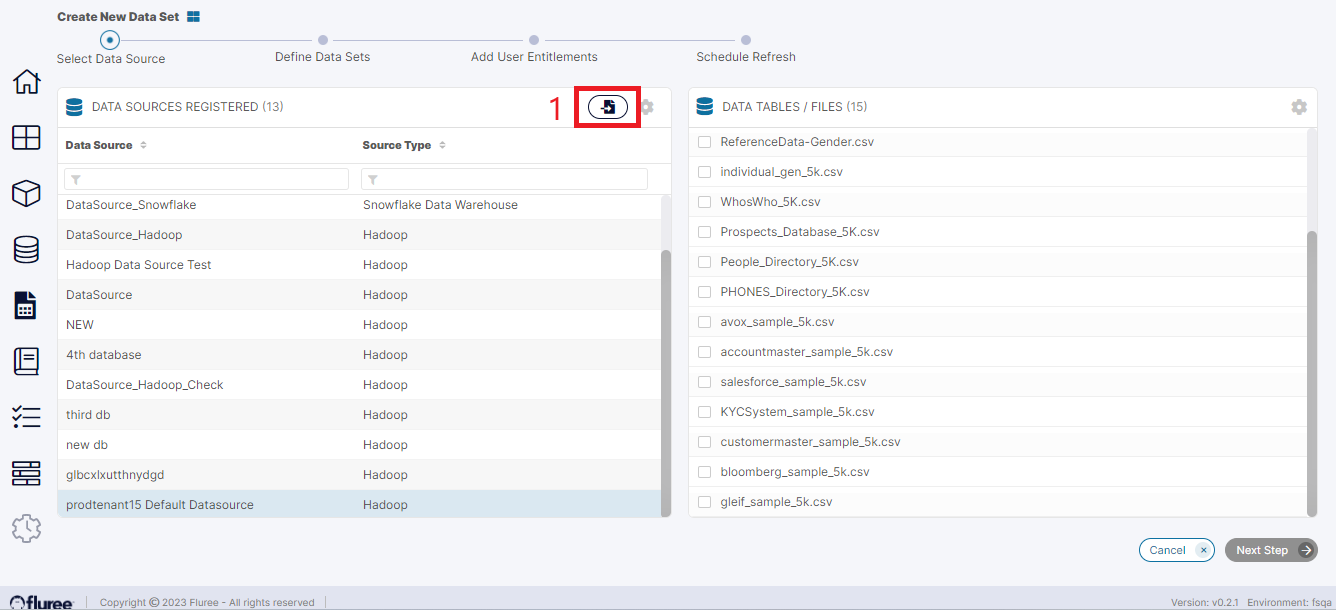
Task: Tick the bloomberg_sample_5k.csv checkbox
Action: click(704, 472)
